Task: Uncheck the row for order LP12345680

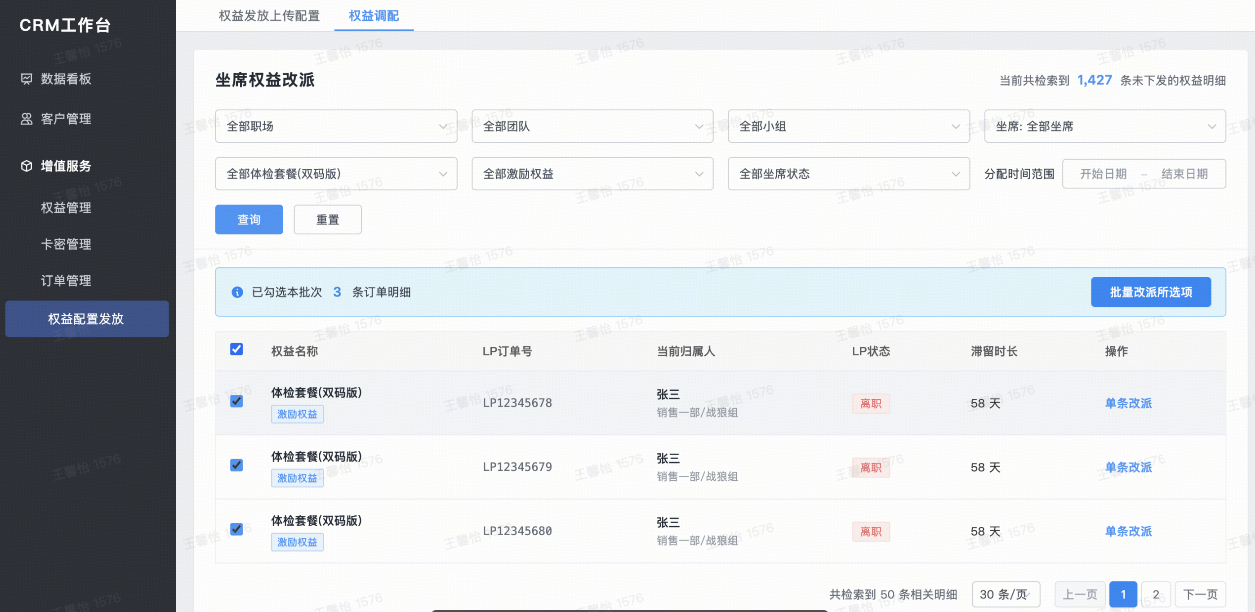Action: (x=237, y=529)
